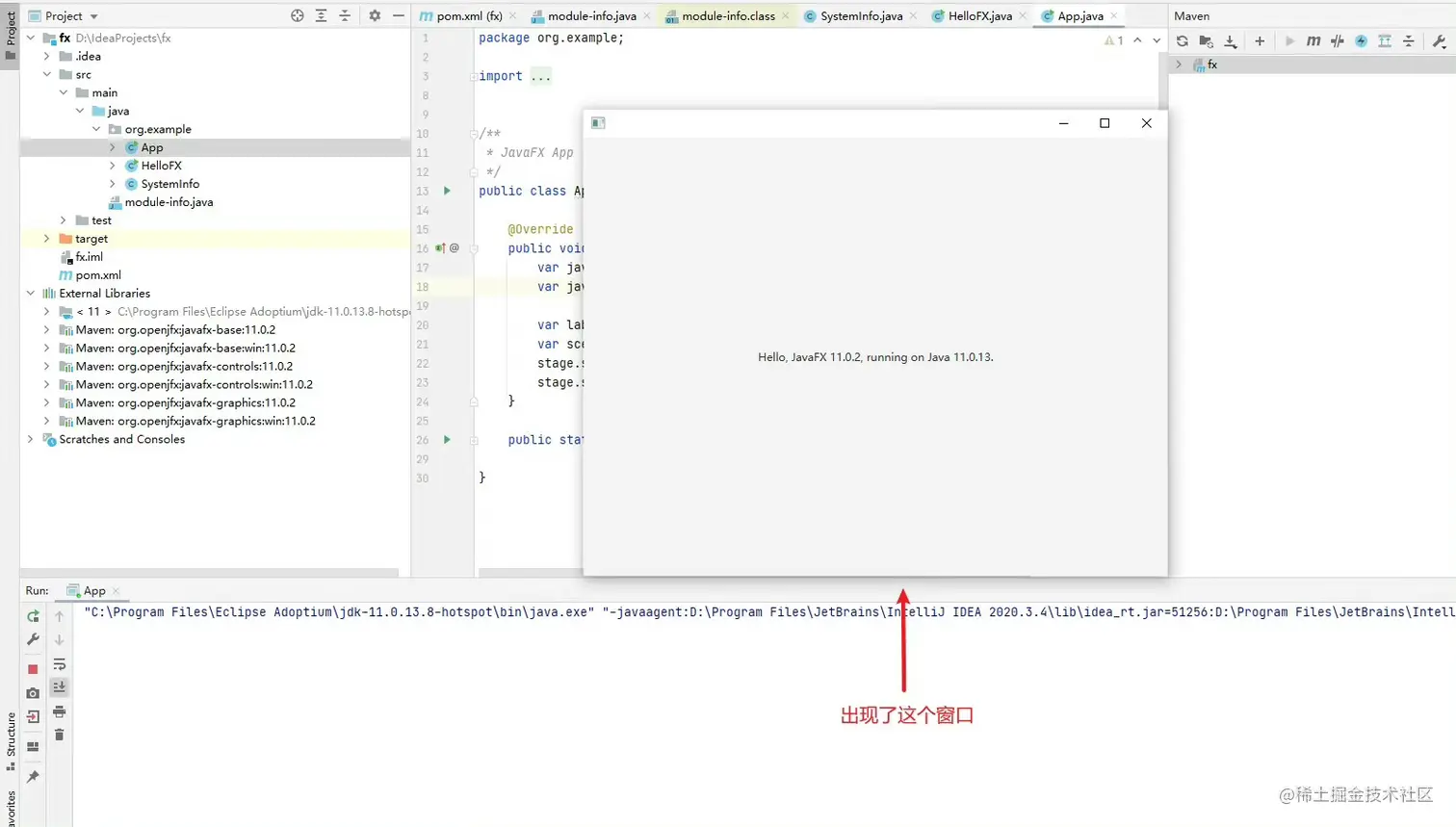Screen dimensions: 1456x827
Task: Rerun the App run configuration
Action: pyautogui.click(x=33, y=616)
